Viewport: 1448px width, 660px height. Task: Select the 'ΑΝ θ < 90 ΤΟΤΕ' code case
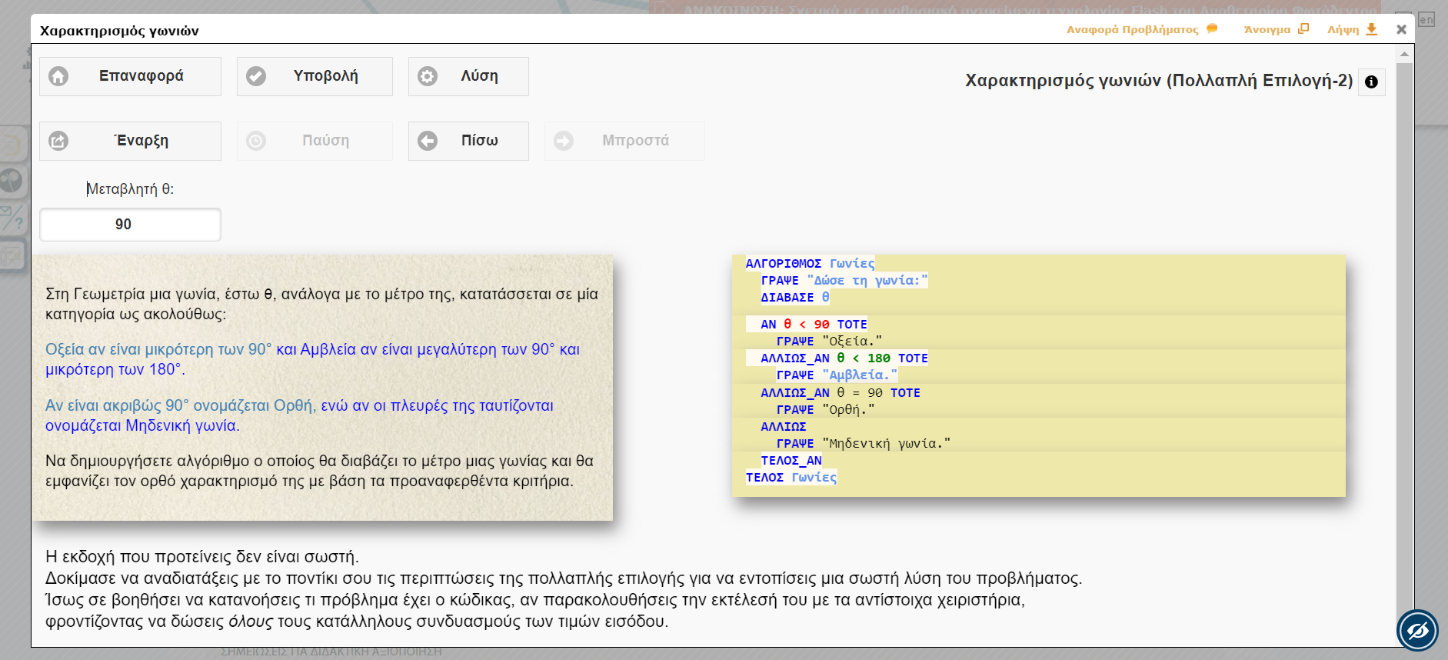tap(814, 324)
